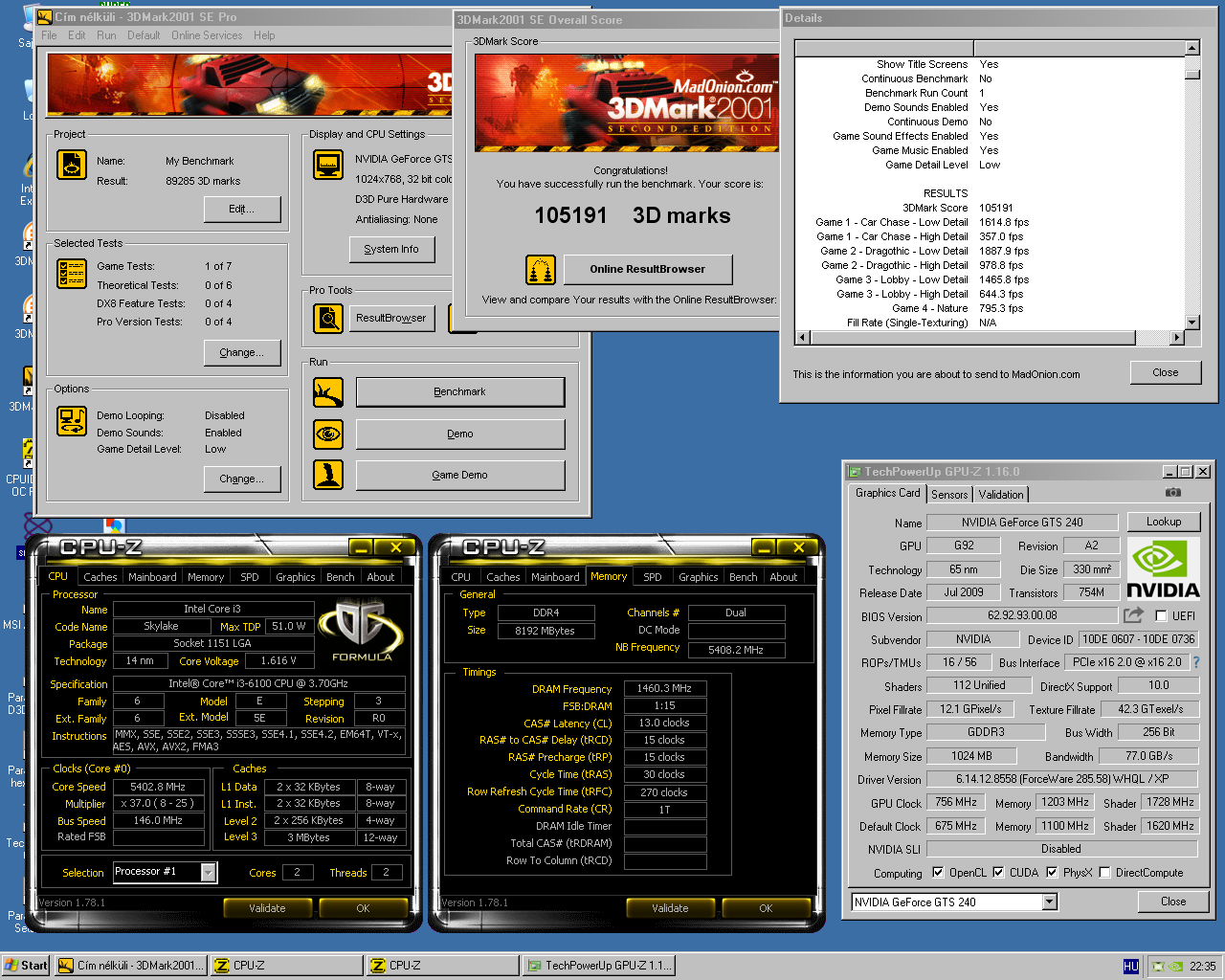Open Caches tab in left CPU-Z window
Screen dimensions: 1225x980
100,577
